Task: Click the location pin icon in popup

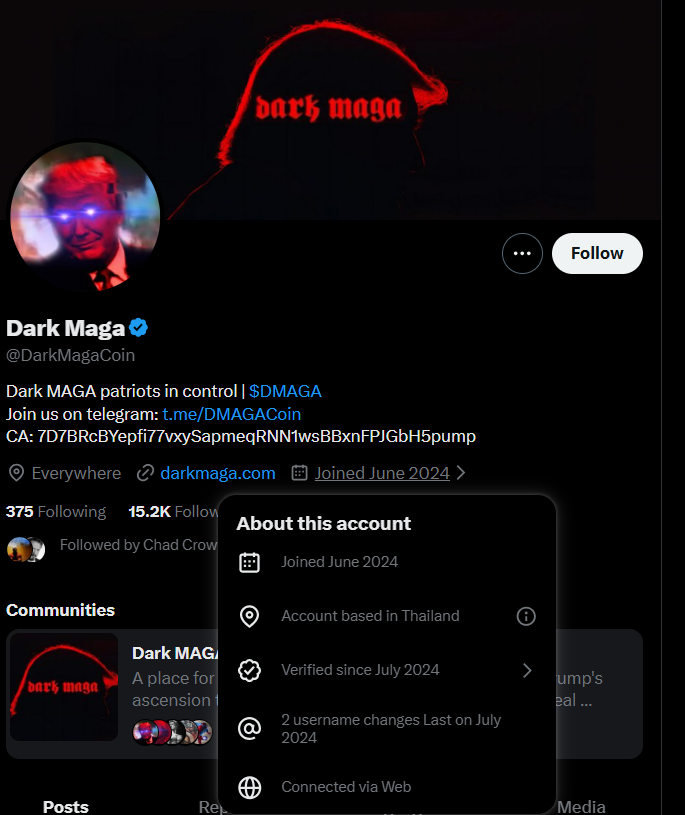Action: click(250, 616)
